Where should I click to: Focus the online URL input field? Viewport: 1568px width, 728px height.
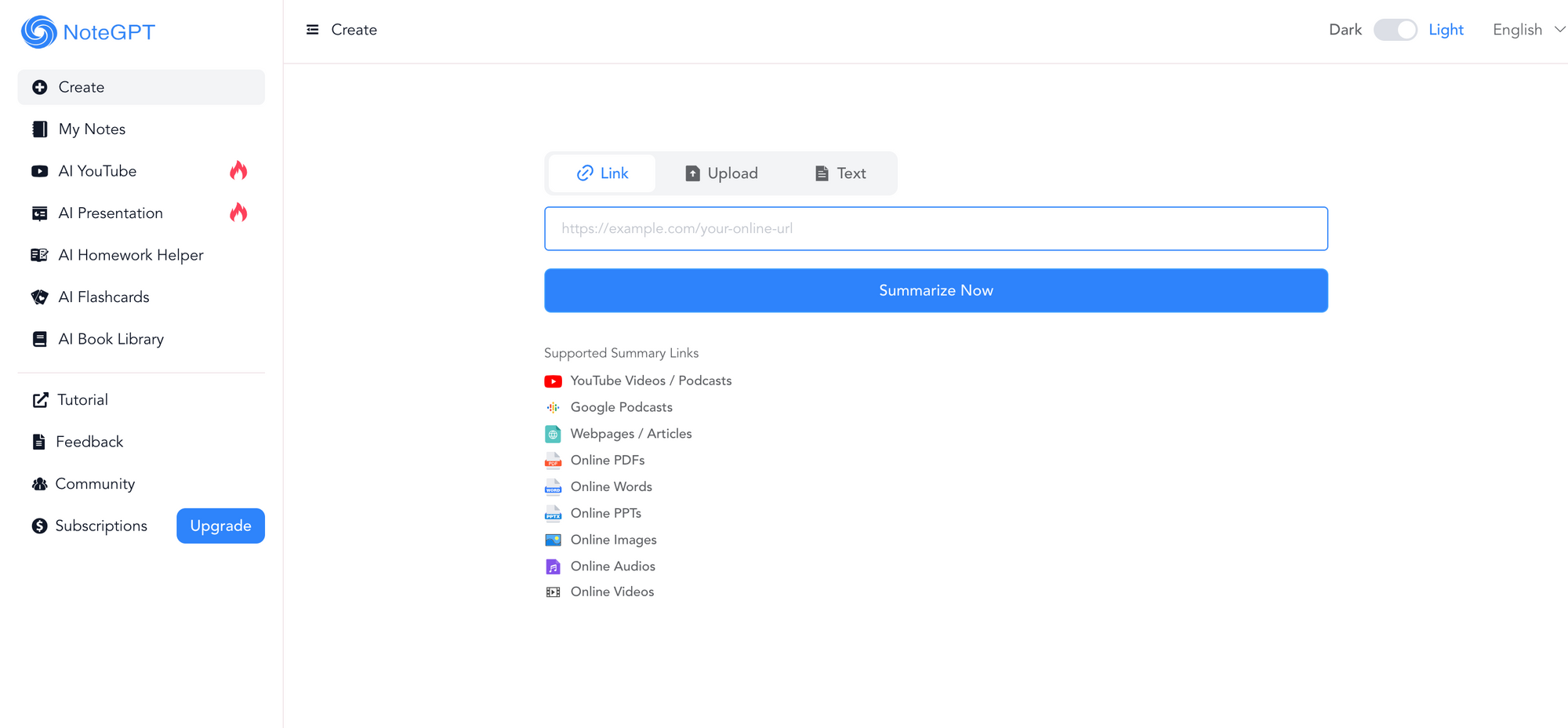[936, 228]
